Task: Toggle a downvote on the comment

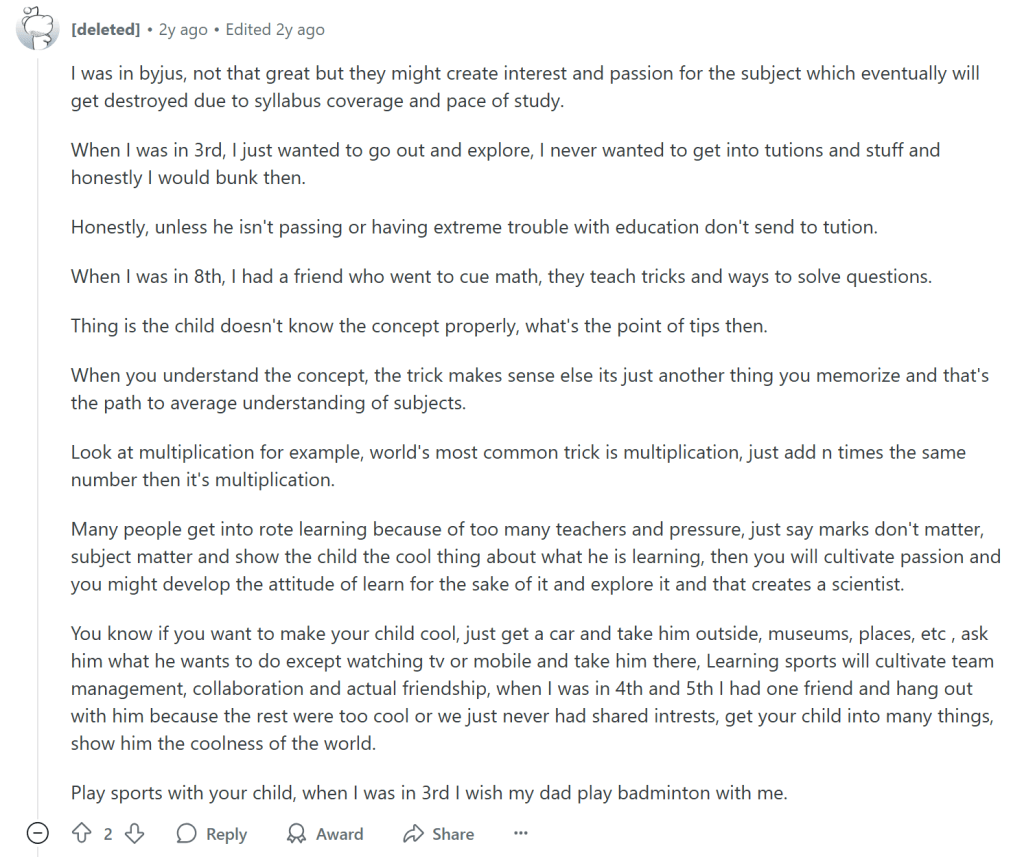Action: click(135, 833)
